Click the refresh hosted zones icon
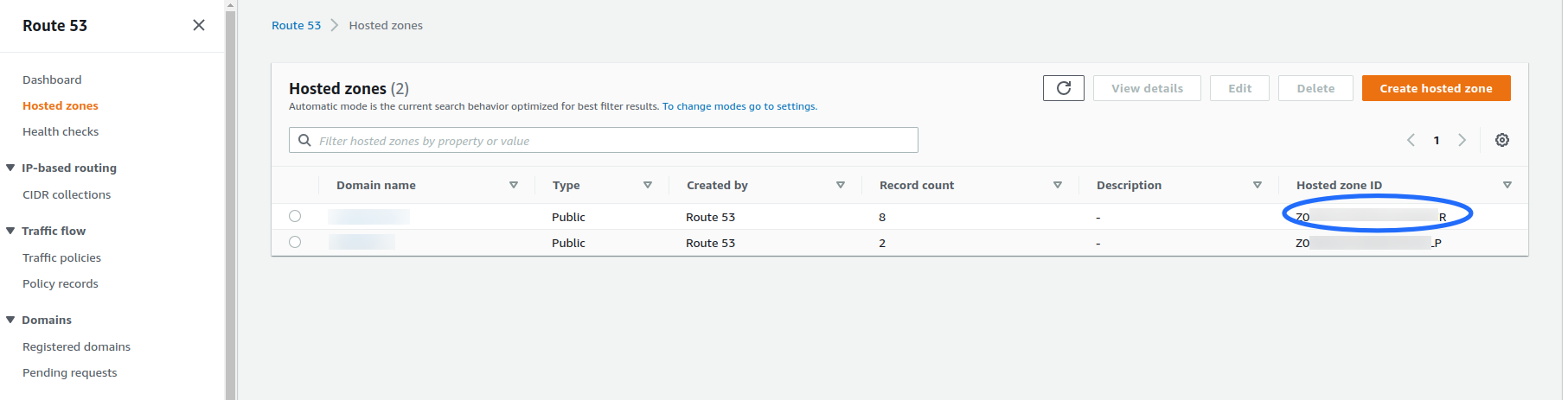This screenshot has width=1568, height=400. point(1063,88)
